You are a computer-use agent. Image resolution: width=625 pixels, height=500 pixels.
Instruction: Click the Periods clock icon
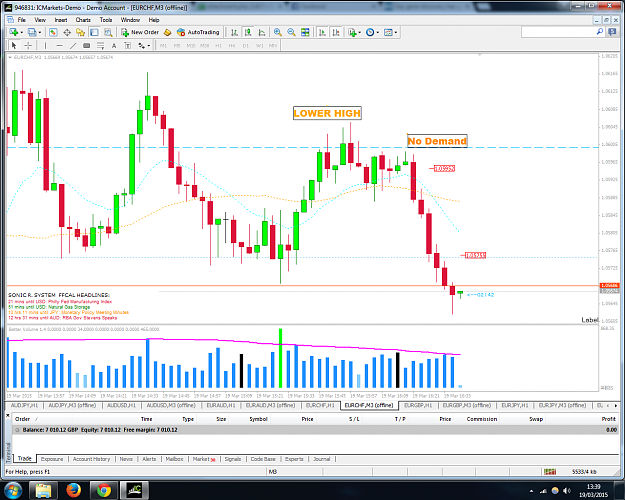(370, 32)
